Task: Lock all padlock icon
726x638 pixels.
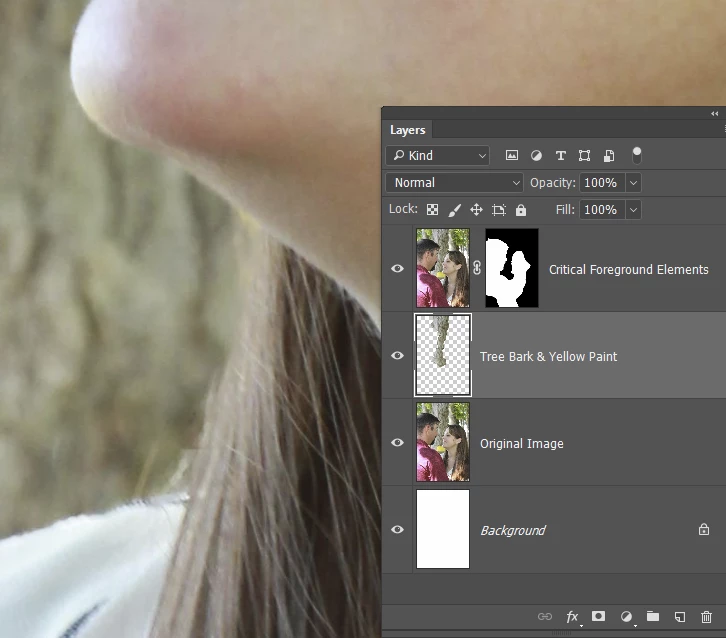Action: [x=521, y=210]
